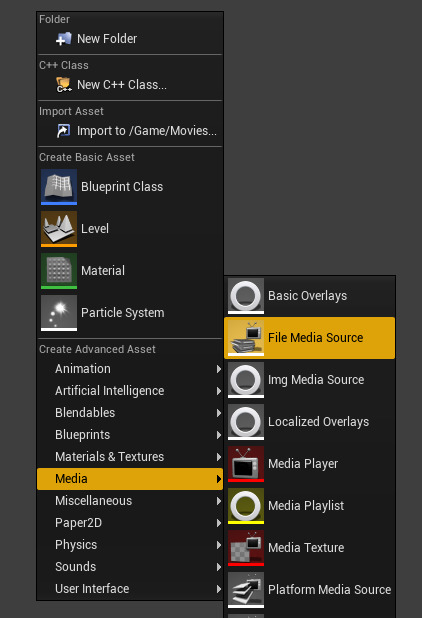Expand the User Interface submenu arrow
Screen dimensions: 422x618
click(219, 589)
